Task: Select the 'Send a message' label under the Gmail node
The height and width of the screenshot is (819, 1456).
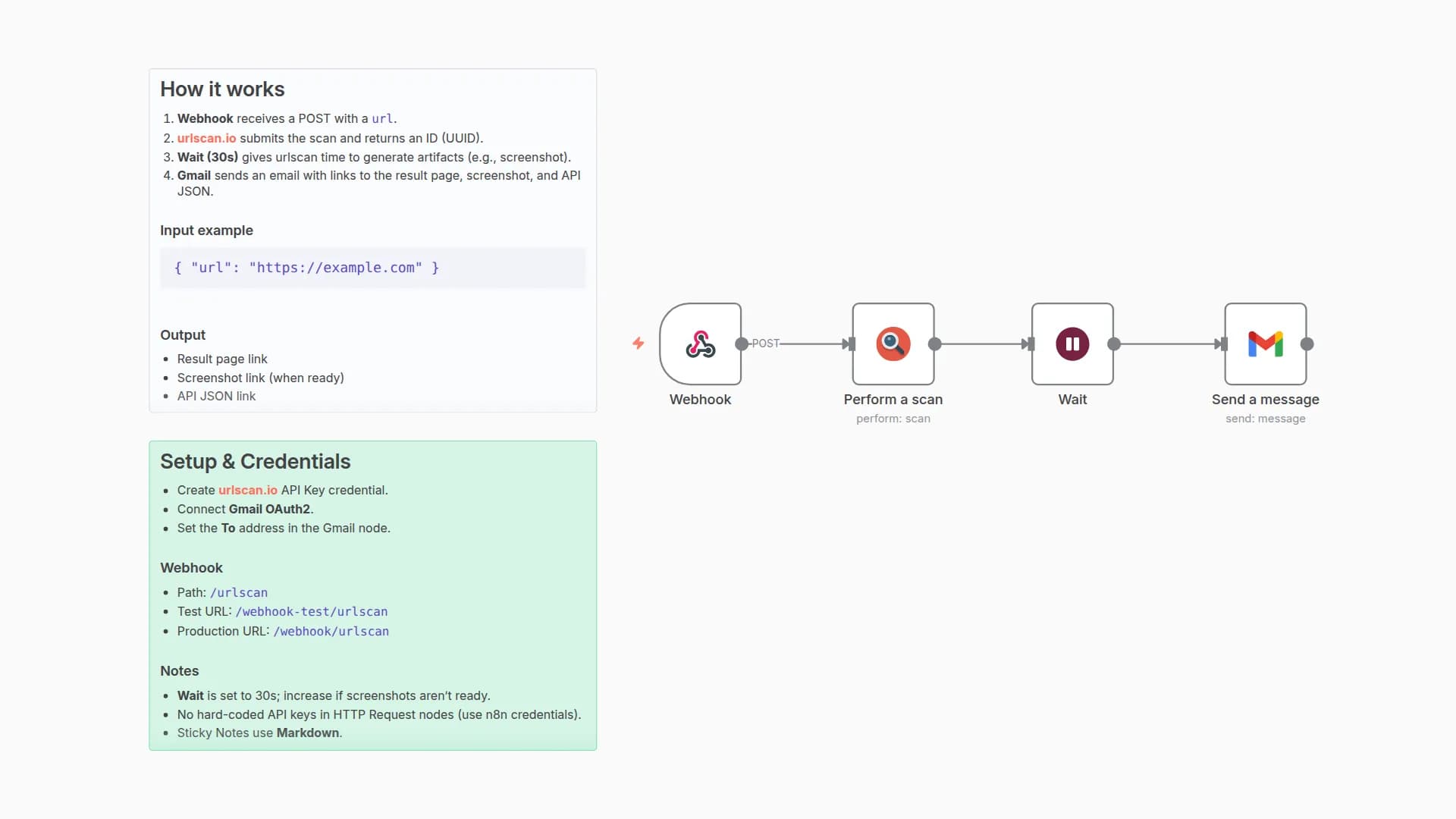Action: pyautogui.click(x=1265, y=400)
